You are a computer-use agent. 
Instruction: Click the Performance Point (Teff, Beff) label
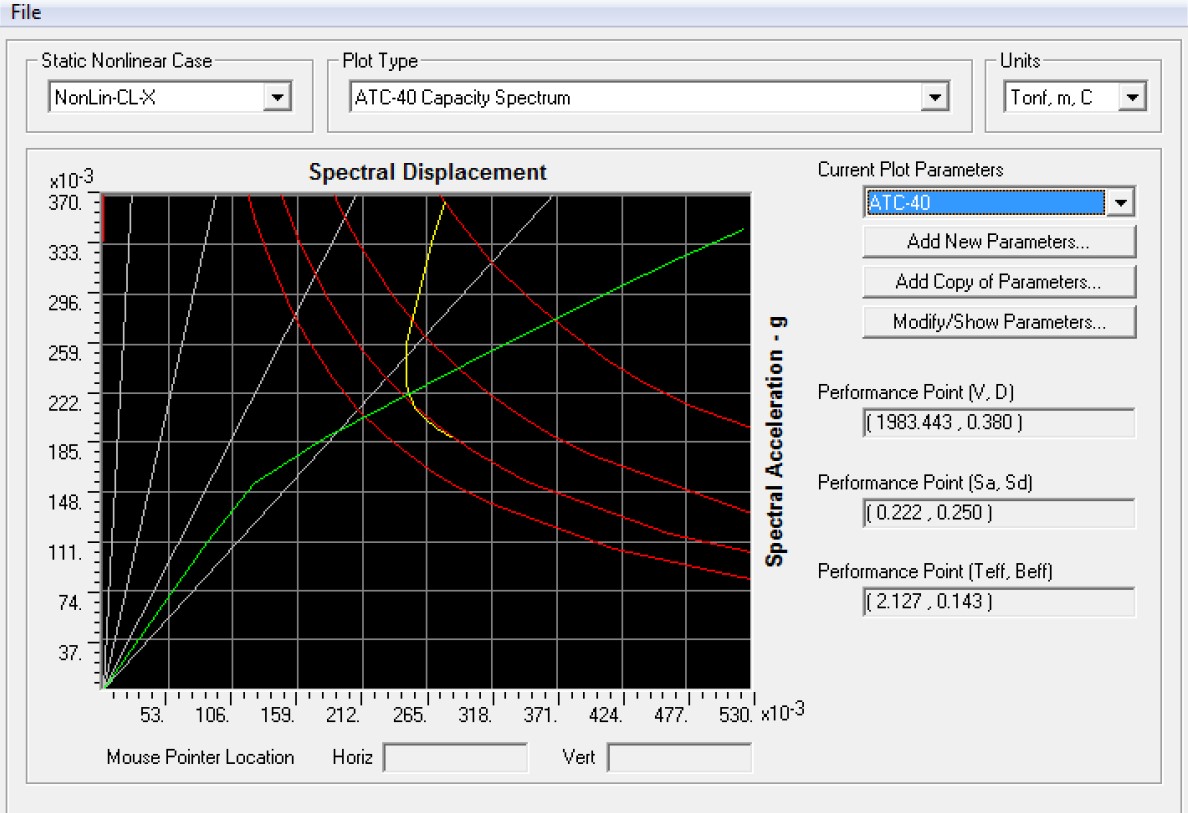click(935, 571)
